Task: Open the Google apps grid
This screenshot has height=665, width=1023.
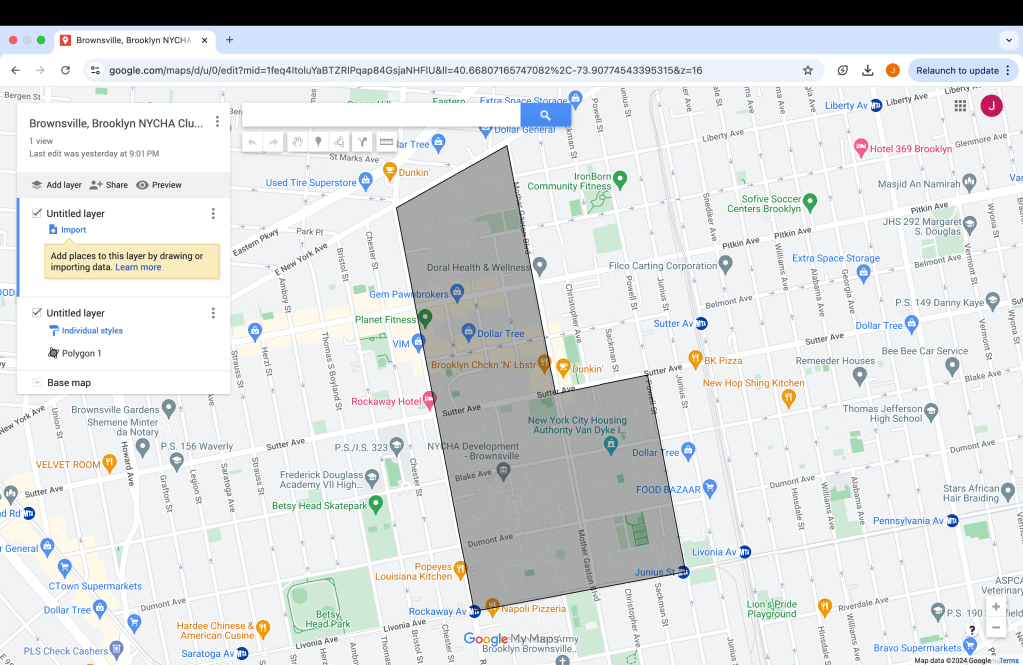Action: (x=960, y=106)
